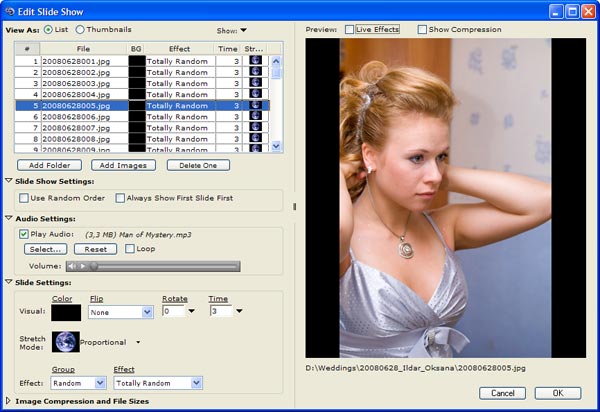This screenshot has height=412, width=600.
Task: Click the audio play triangle
Action: (x=83, y=266)
